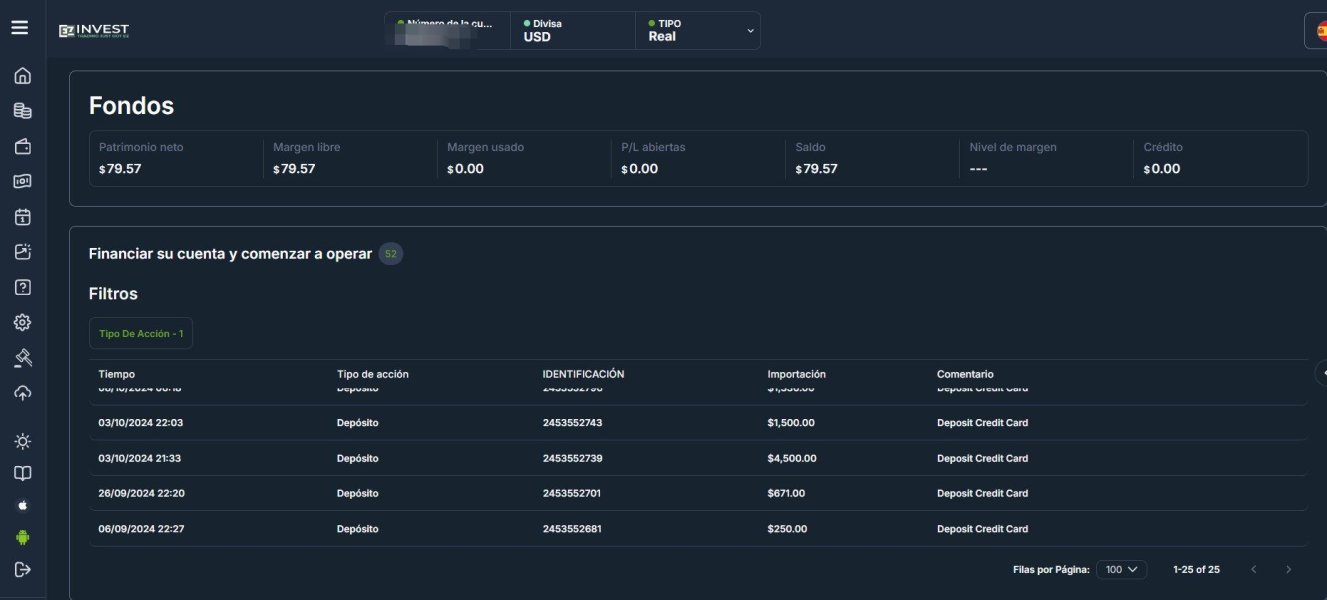Open help question mark icon
1327x600 pixels.
point(22,287)
